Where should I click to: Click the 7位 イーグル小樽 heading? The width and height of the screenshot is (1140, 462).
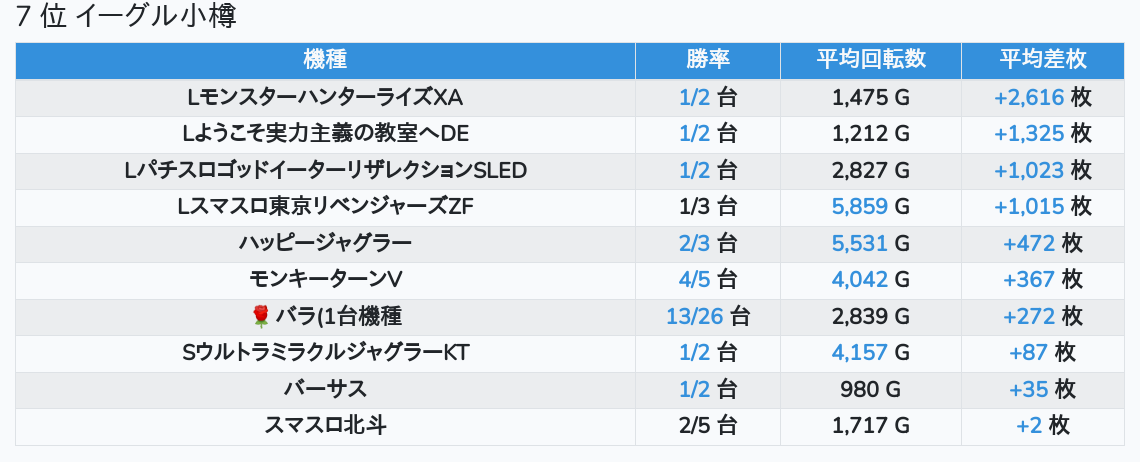pyautogui.click(x=133, y=17)
